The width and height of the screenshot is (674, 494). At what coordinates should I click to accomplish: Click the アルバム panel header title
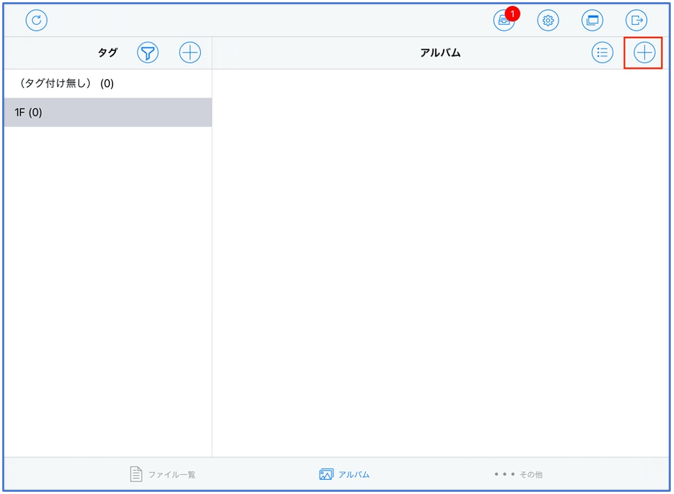(440, 53)
